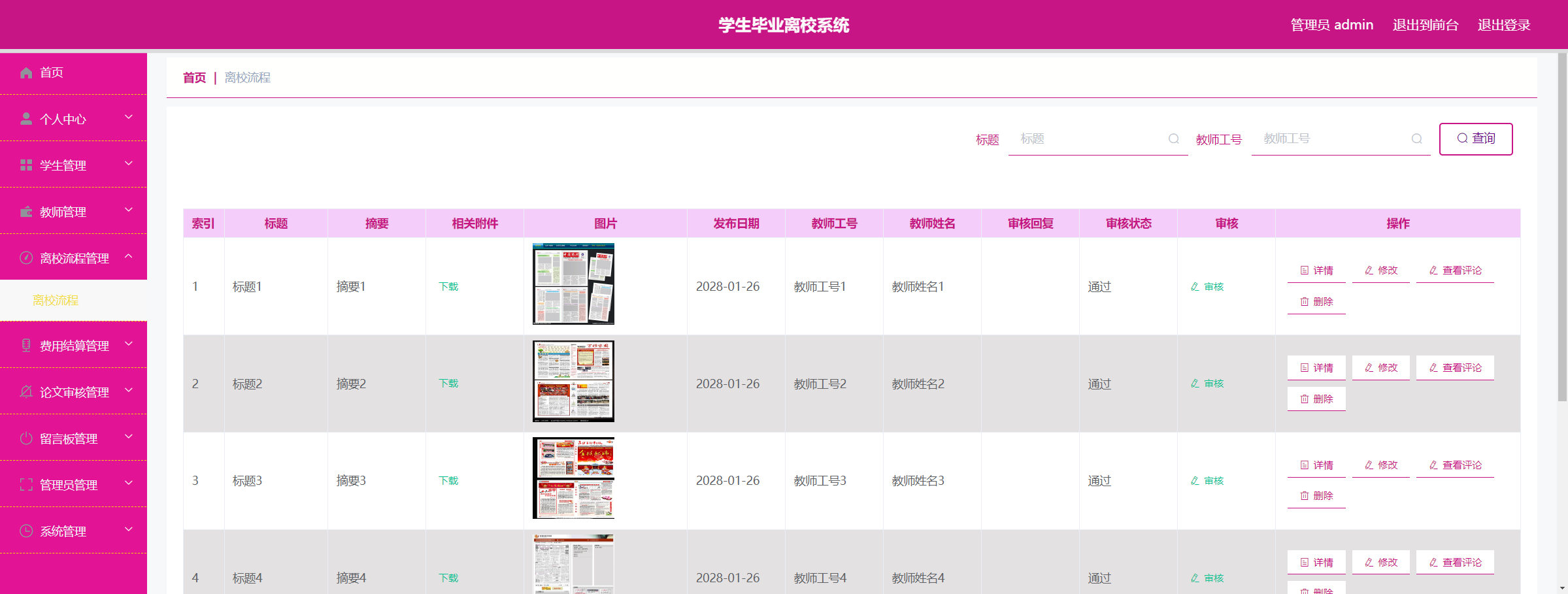Click the clock icon beside 系统管理
Viewport: 1568px width, 594px height.
26,531
